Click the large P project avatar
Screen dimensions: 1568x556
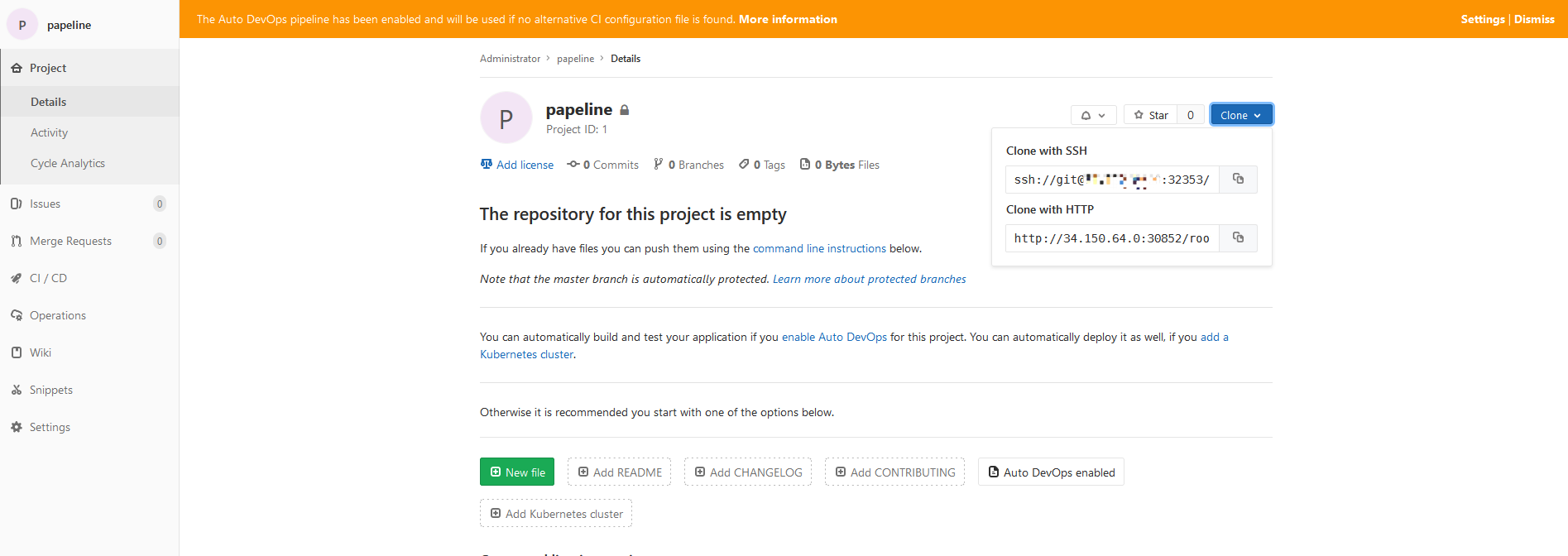pos(506,117)
